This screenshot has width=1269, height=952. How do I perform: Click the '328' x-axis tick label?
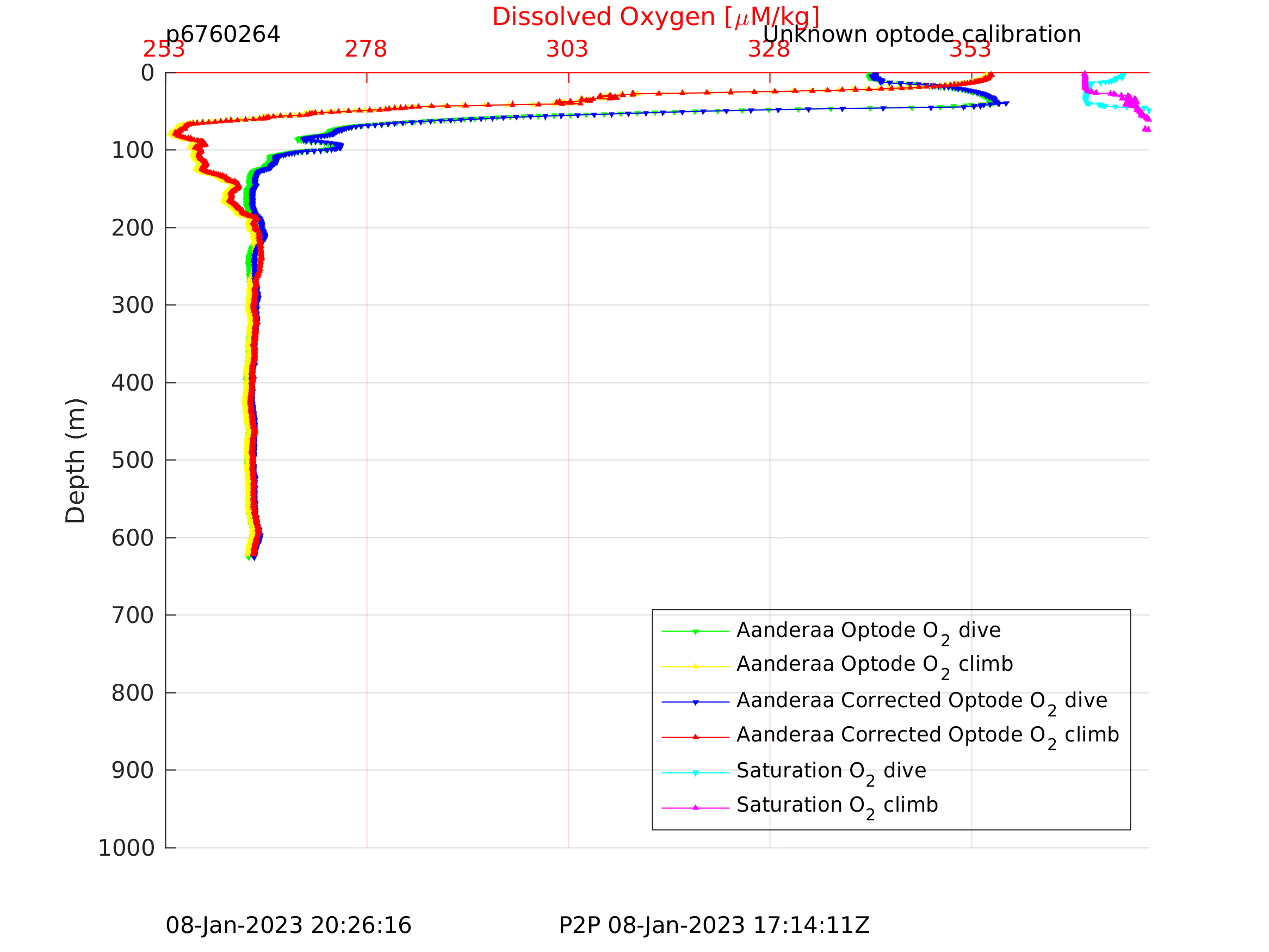(x=769, y=50)
